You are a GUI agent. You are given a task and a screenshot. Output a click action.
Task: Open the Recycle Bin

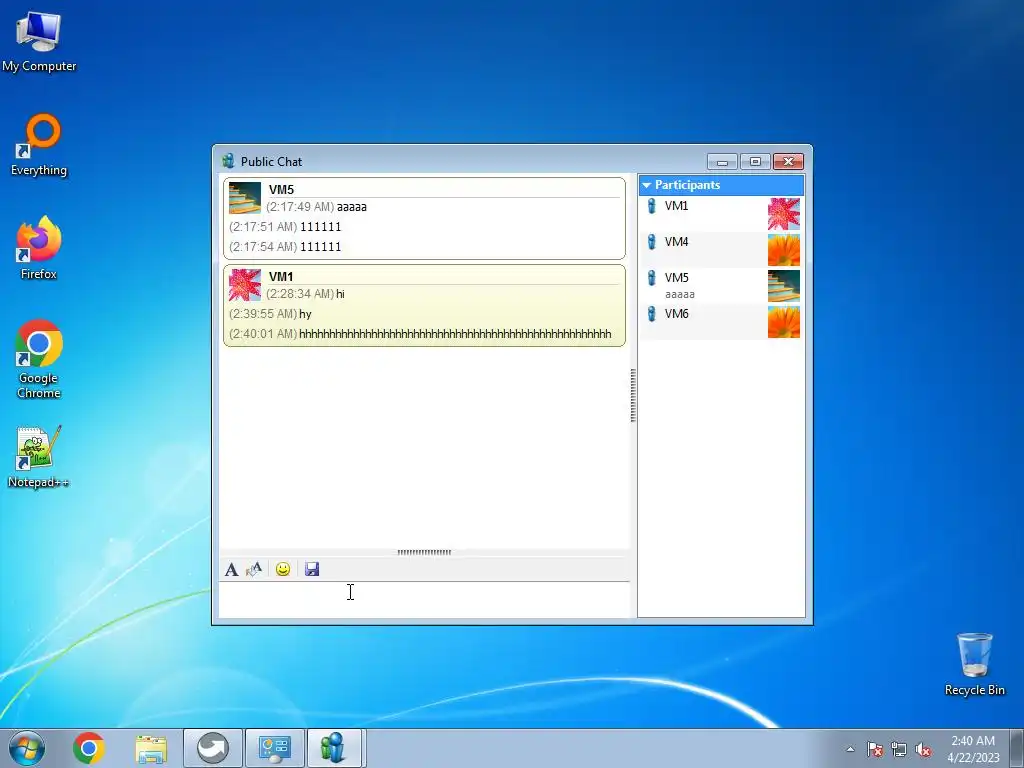click(x=974, y=664)
